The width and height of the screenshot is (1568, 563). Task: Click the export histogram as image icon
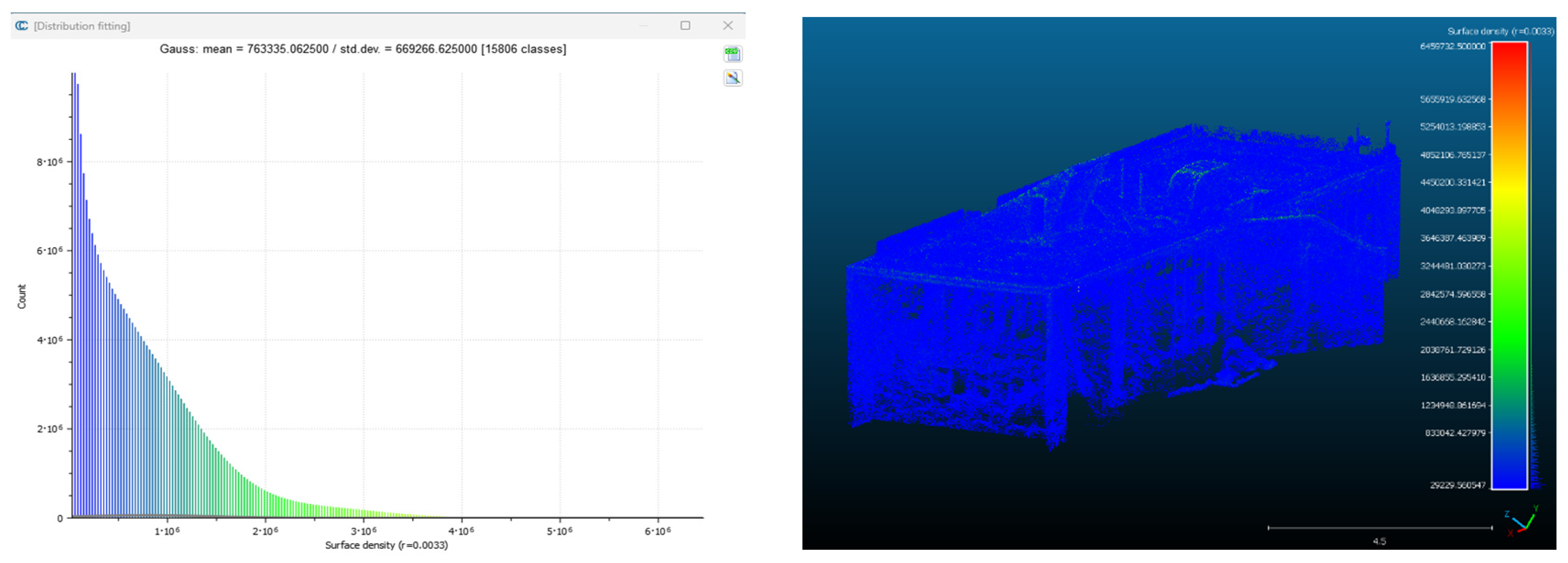click(732, 78)
